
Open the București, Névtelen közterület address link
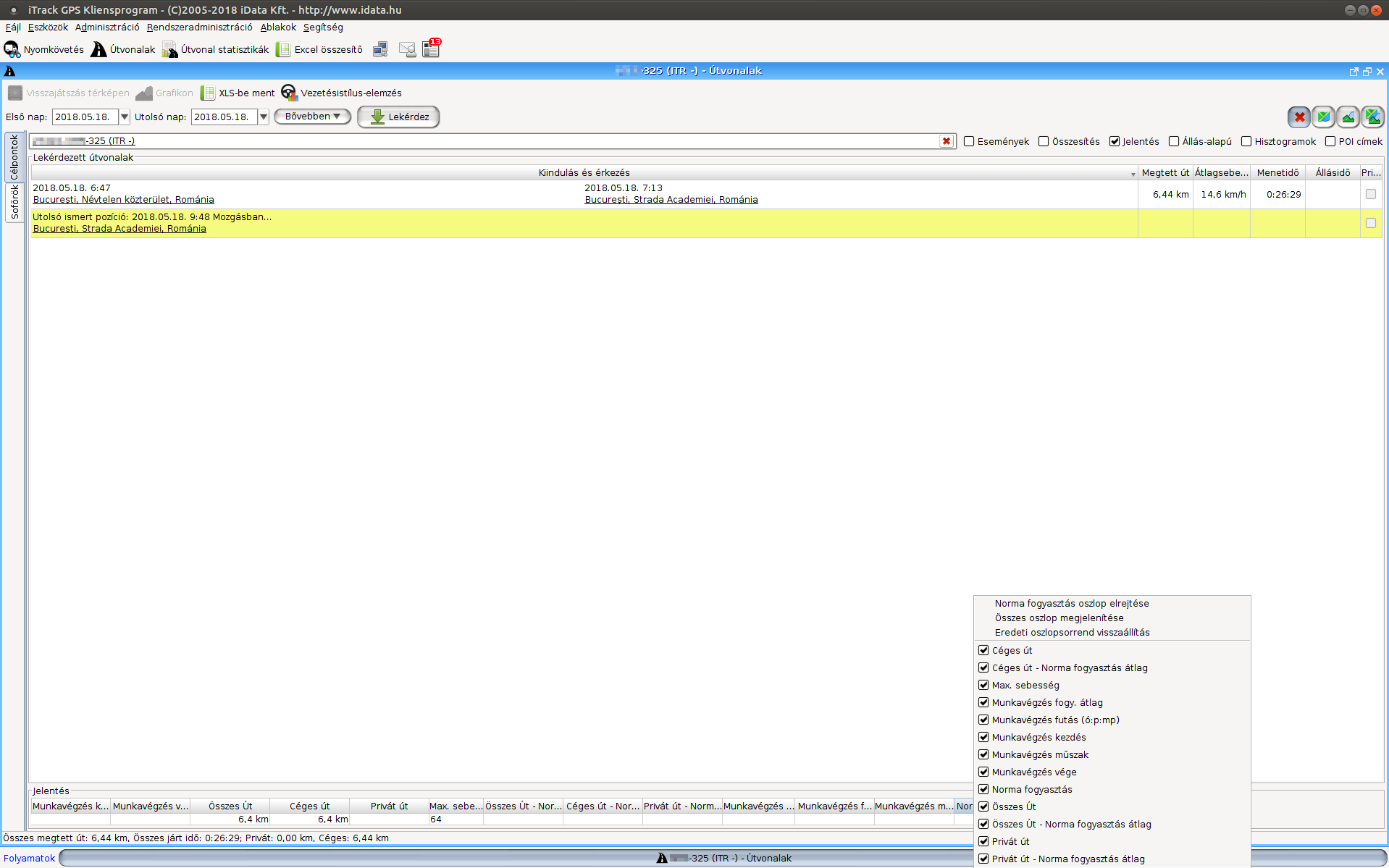124,200
